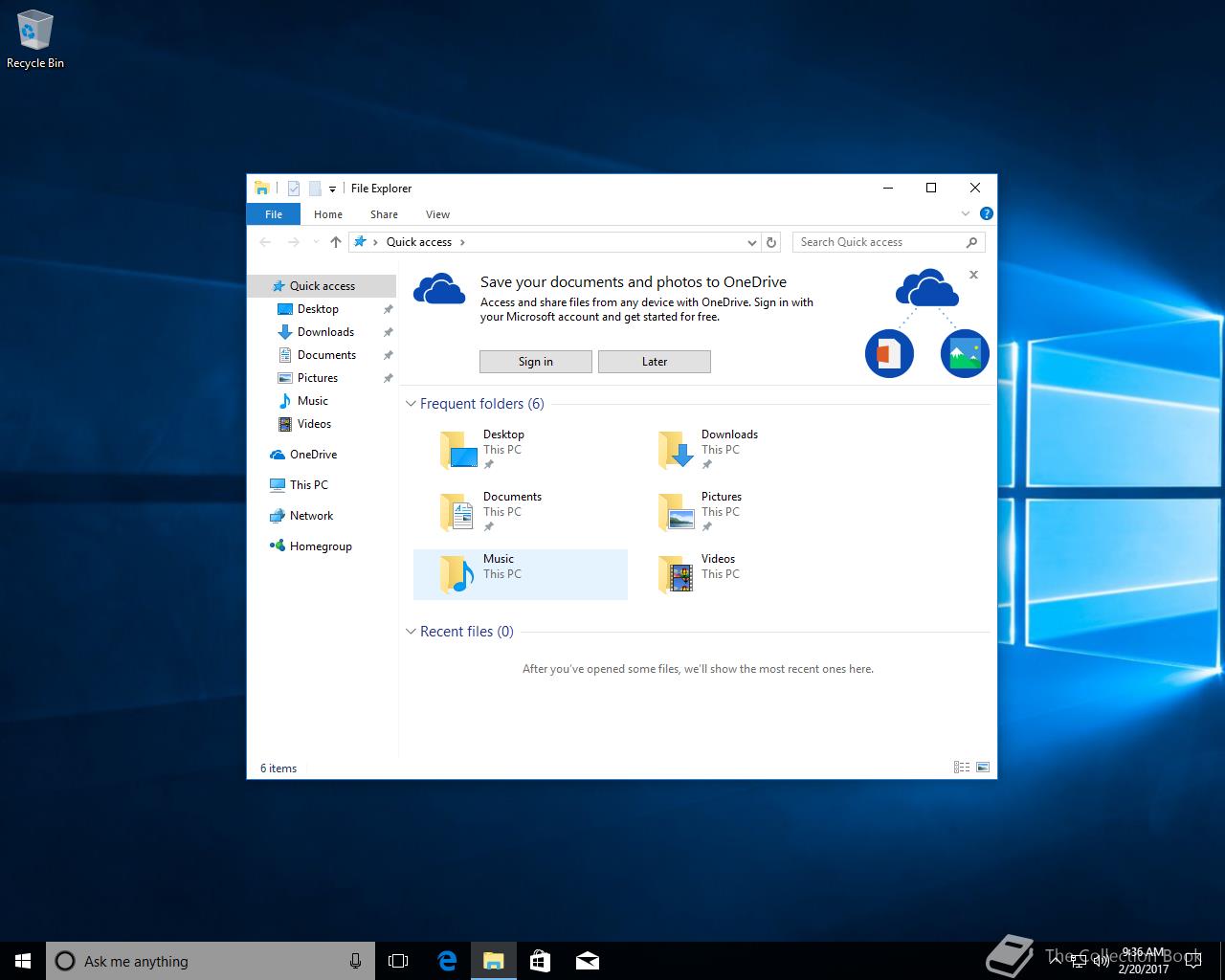Open the Mail app from the taskbar

[588, 961]
